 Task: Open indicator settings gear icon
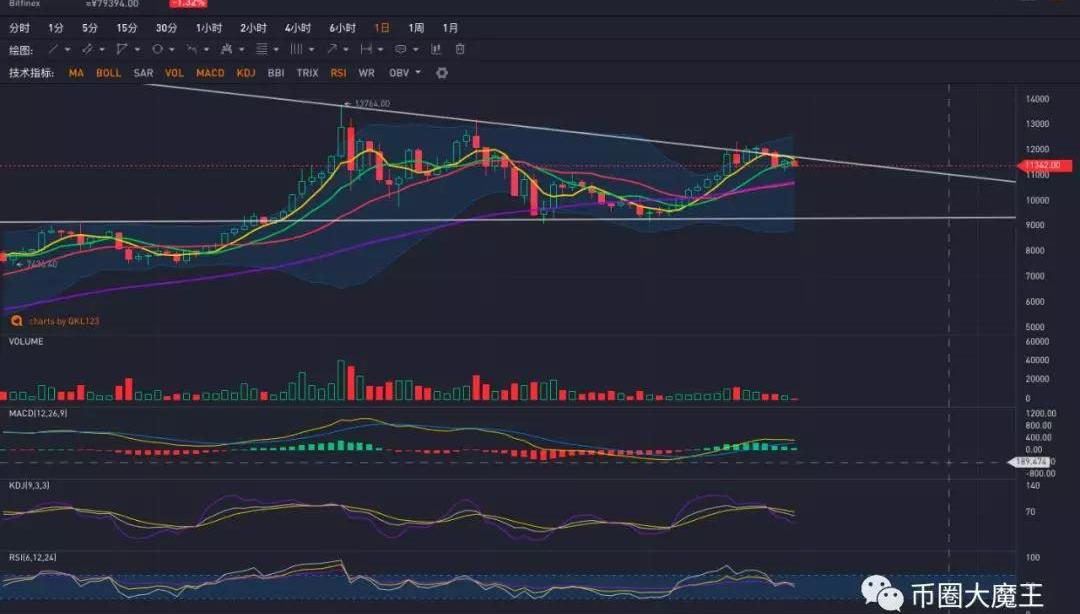coord(442,73)
